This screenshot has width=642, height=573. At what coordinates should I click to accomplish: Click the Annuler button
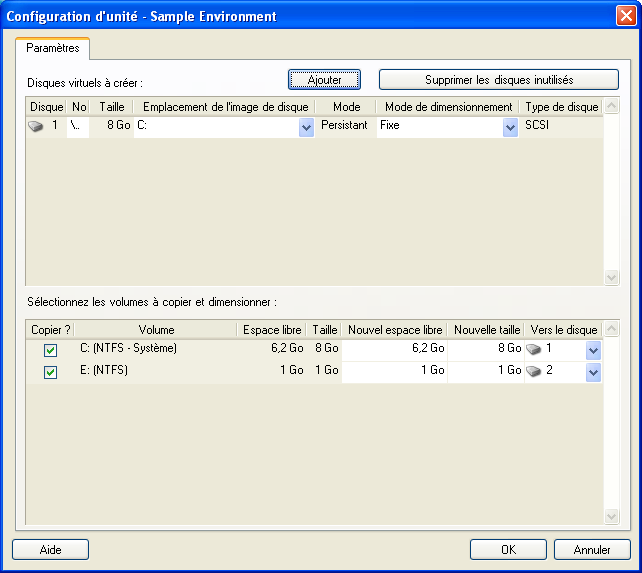coord(592,549)
